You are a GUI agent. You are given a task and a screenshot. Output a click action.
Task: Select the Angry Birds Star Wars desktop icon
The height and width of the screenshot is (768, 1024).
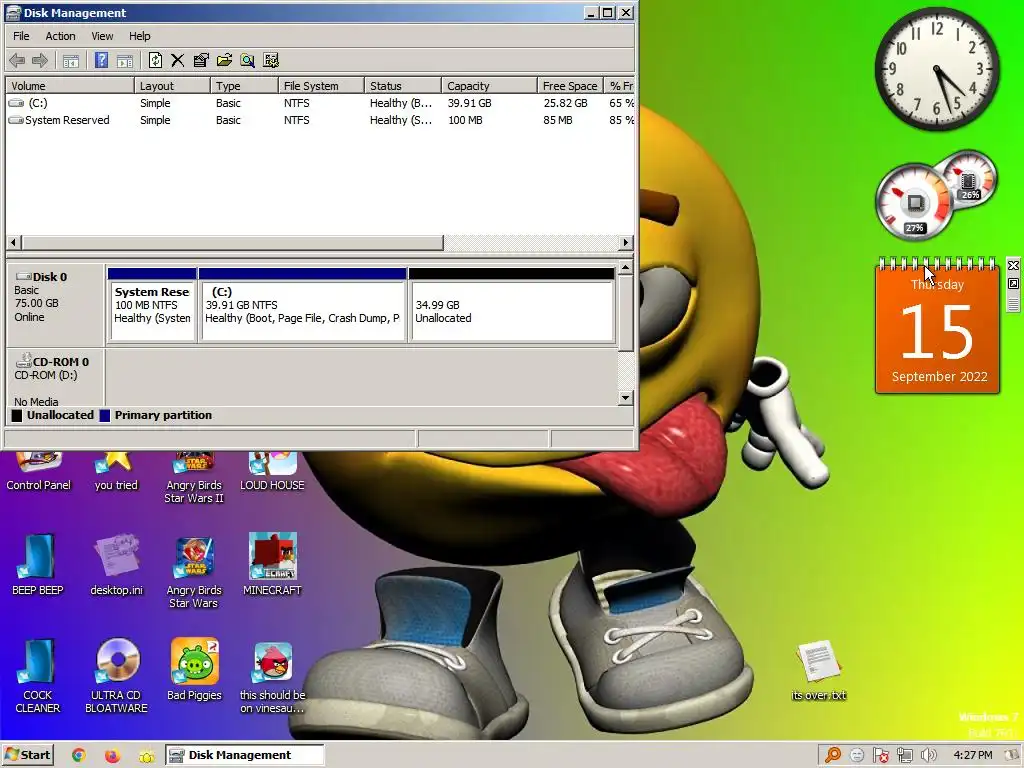point(194,571)
